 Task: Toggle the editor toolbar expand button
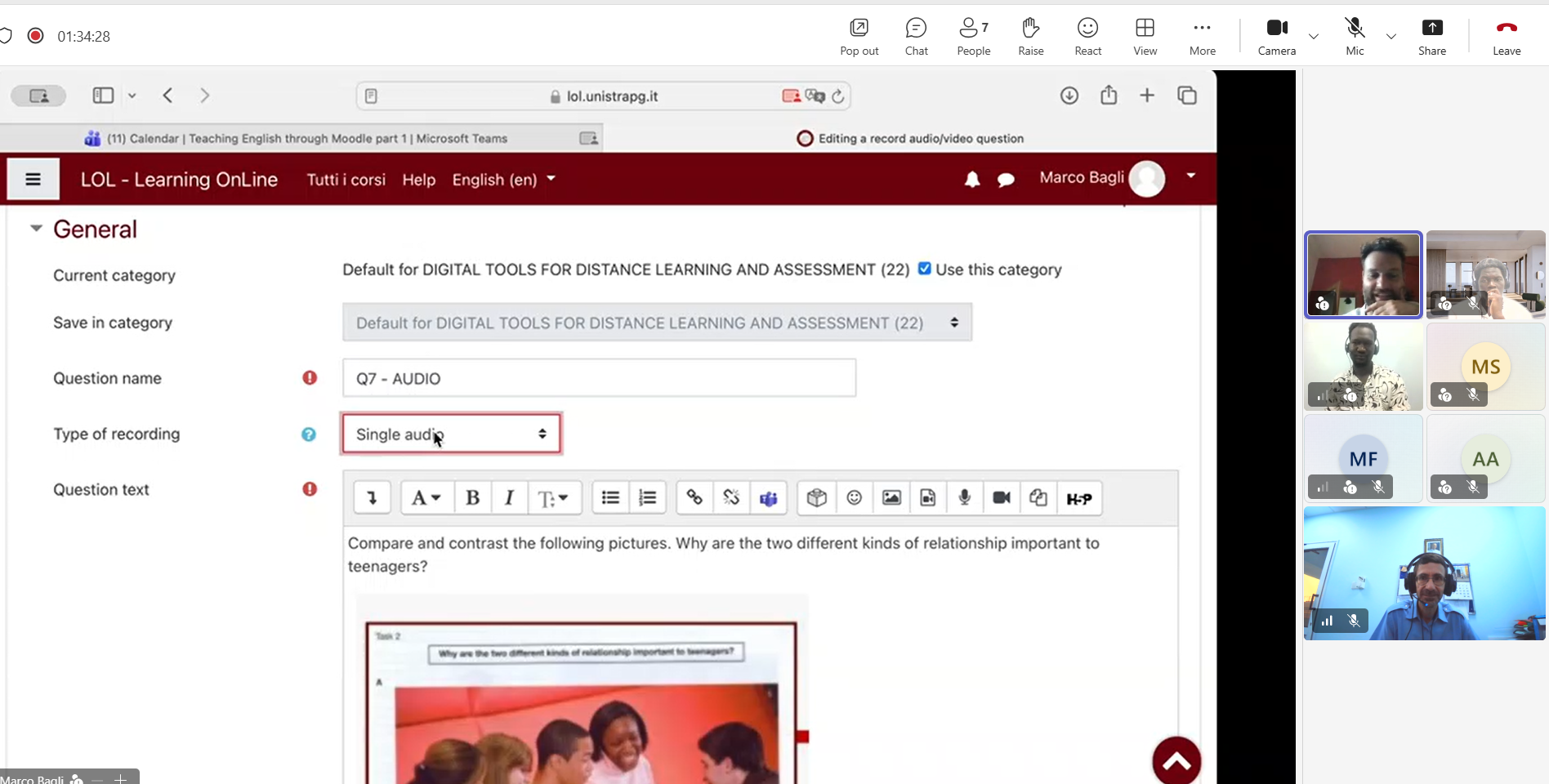point(372,498)
